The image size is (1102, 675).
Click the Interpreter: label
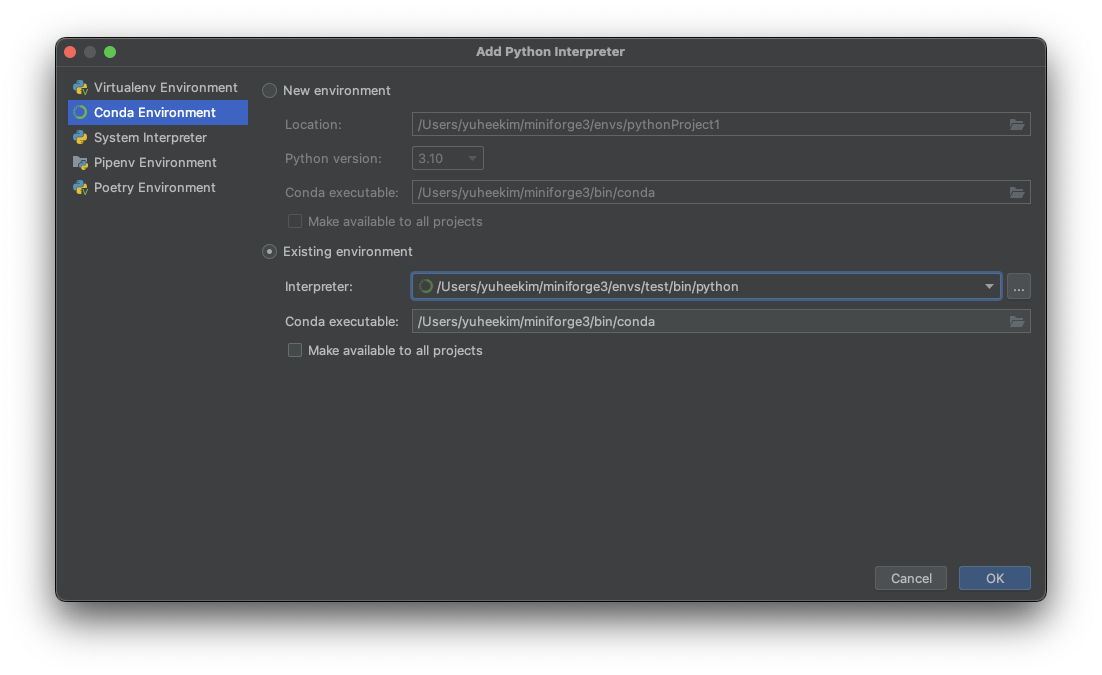318,286
